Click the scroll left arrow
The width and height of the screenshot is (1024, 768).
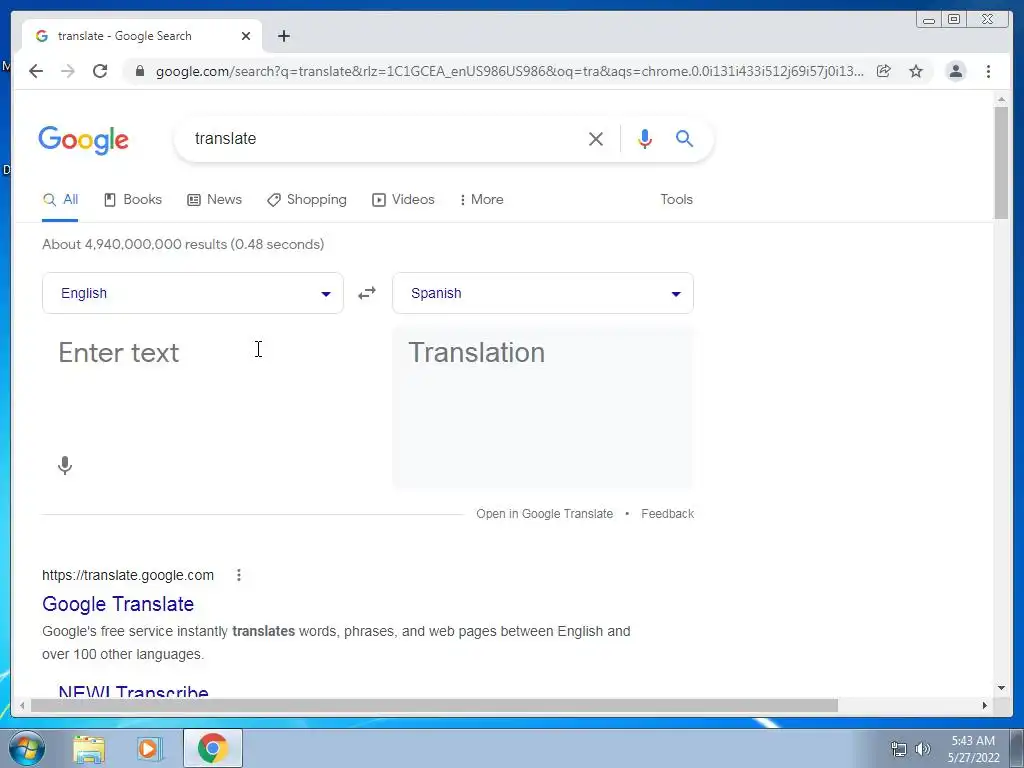pos(22,705)
